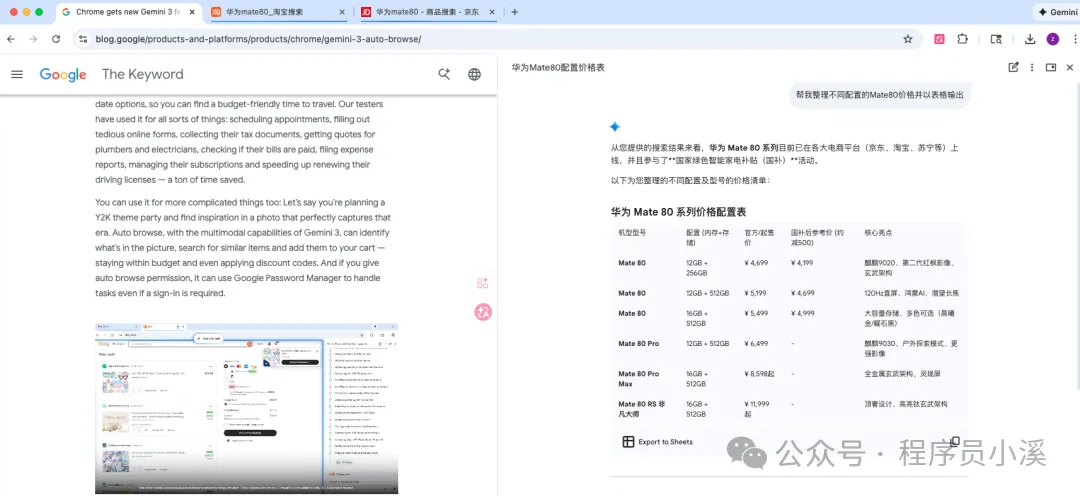The image size is (1080, 496).
Task: Click the ¥ 6,499 Mate 80 Pro price
Action: (756, 344)
